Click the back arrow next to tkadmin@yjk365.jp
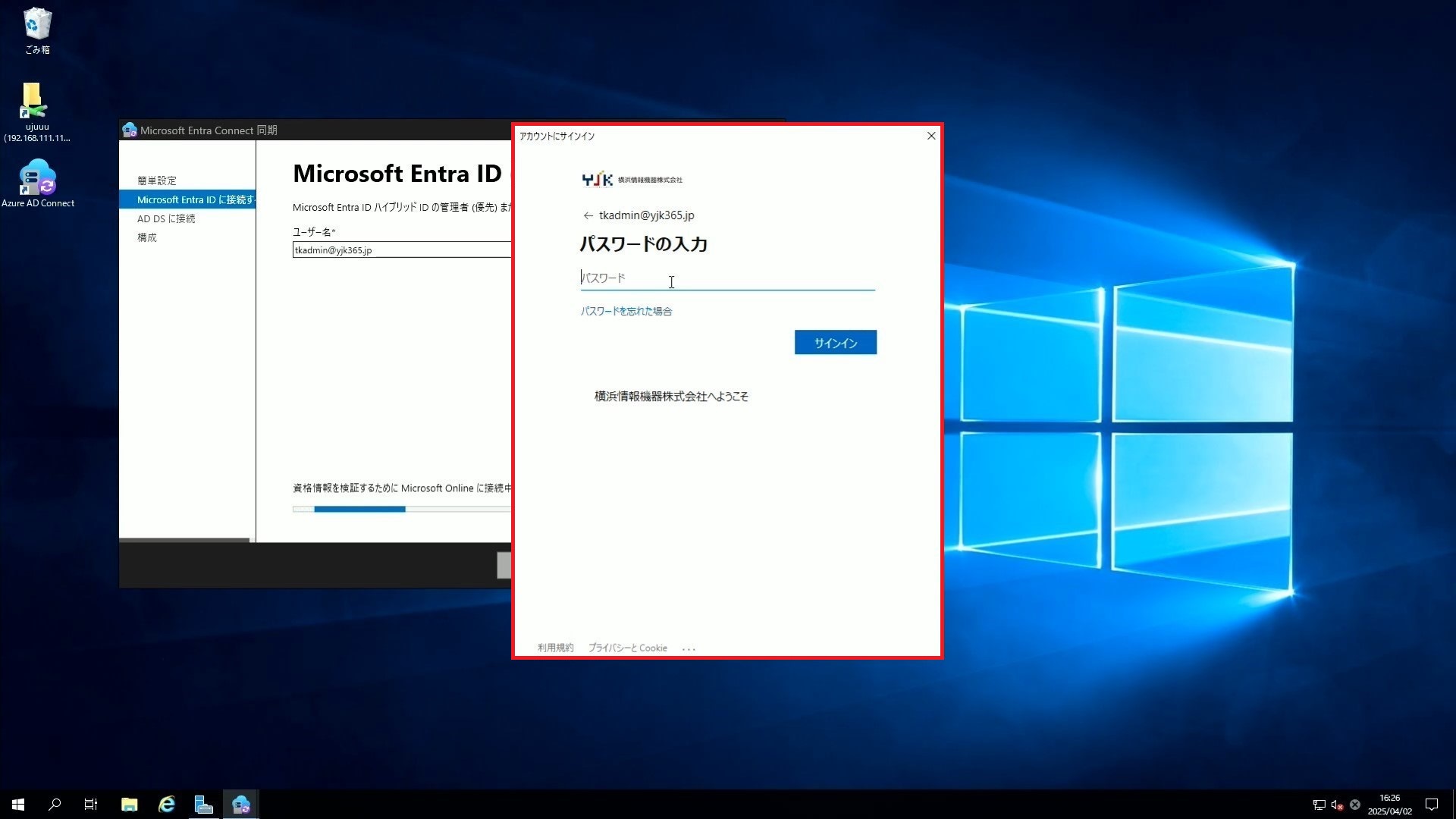This screenshot has height=819, width=1456. (x=588, y=216)
